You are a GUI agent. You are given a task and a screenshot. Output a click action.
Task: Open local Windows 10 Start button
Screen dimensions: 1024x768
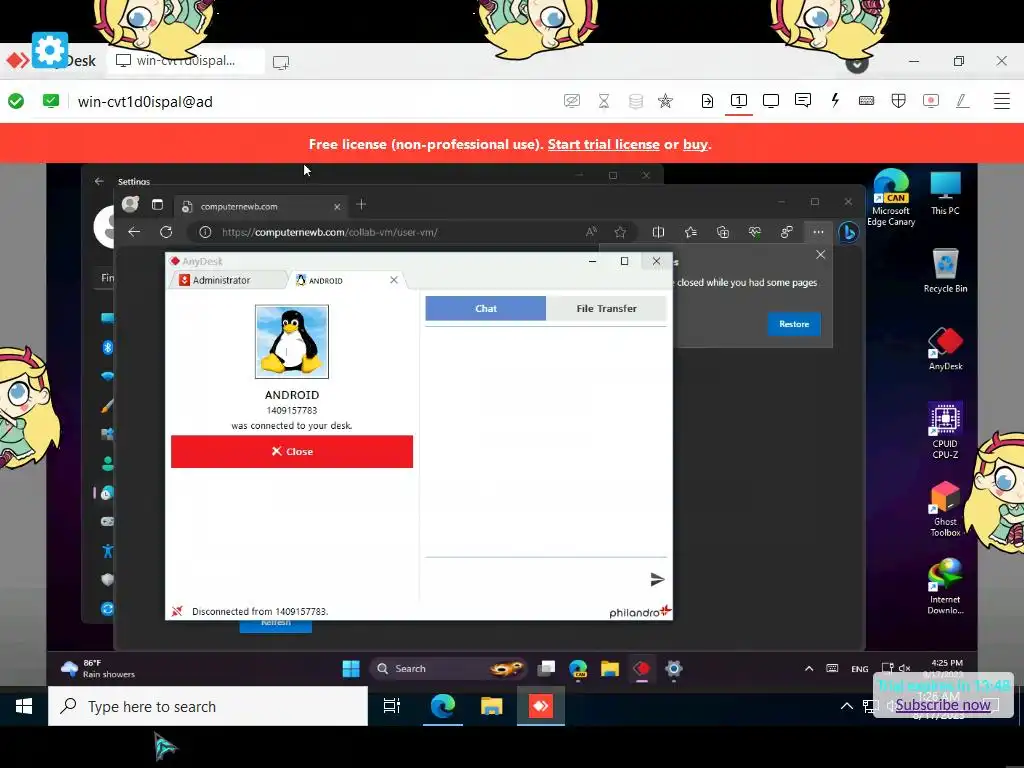24,706
